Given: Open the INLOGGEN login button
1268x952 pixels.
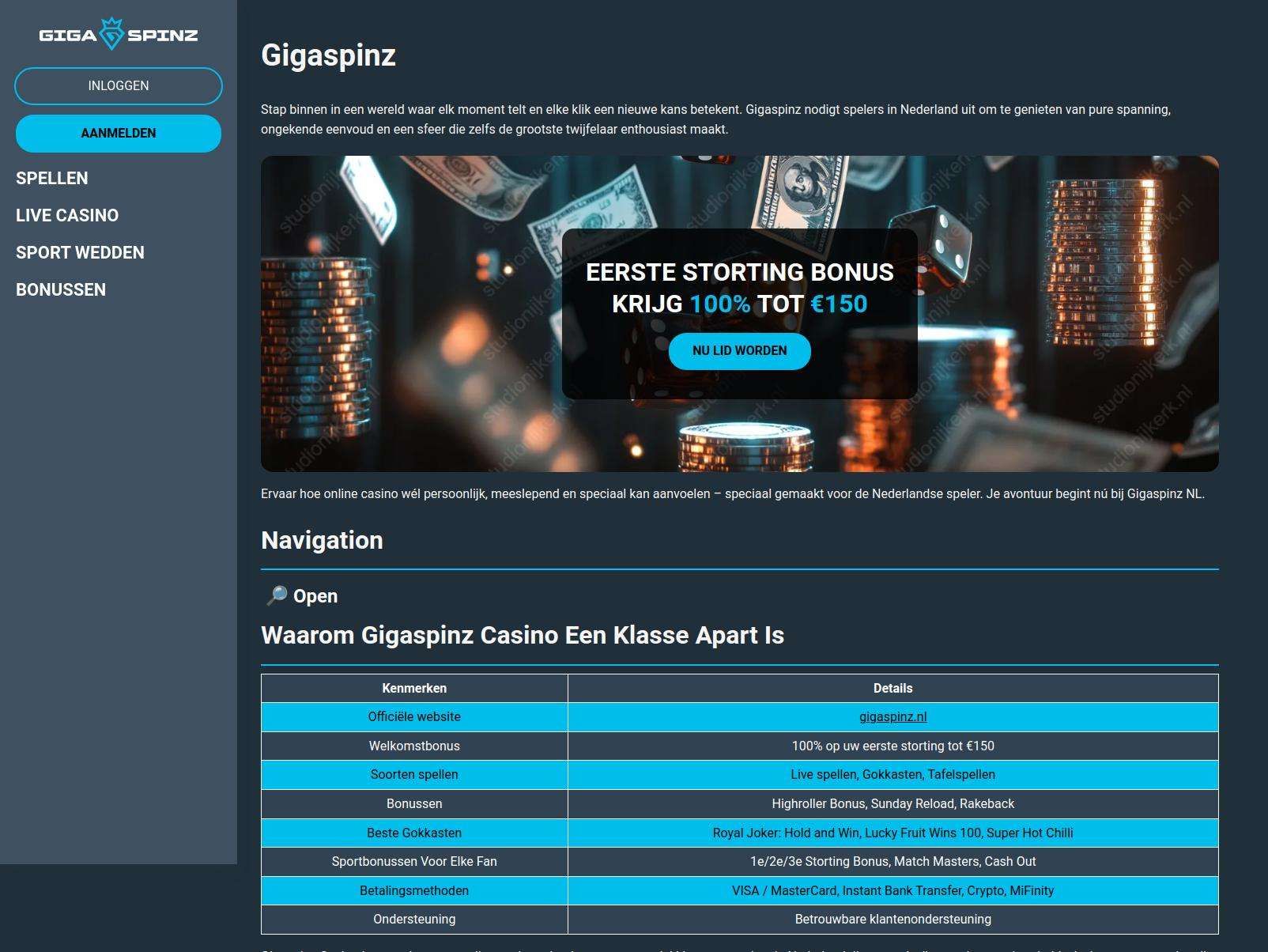Looking at the screenshot, I should tap(119, 85).
